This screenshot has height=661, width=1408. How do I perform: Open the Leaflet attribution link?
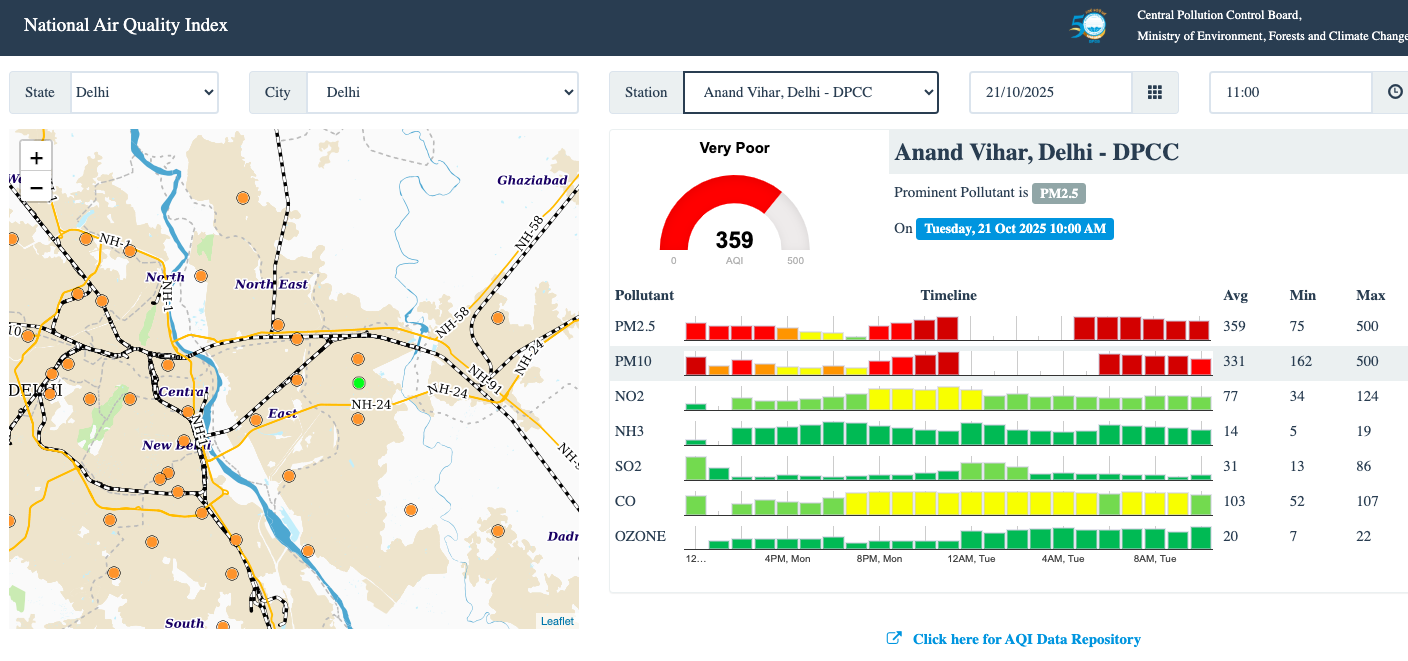point(557,621)
